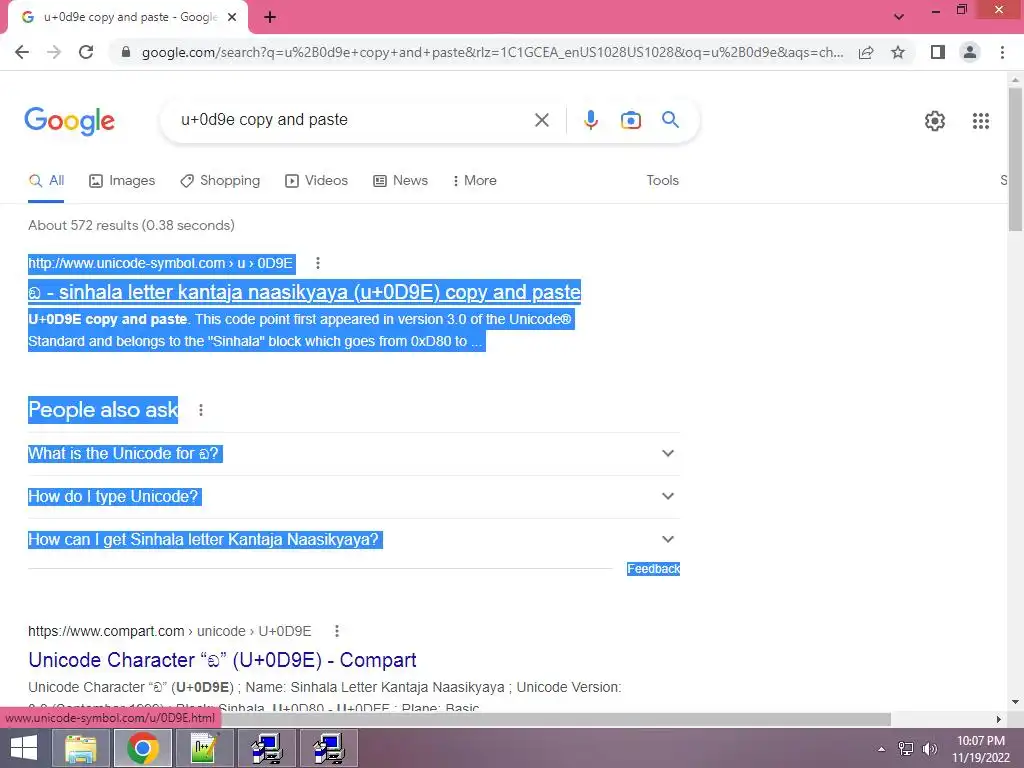Start voice search with the microphone icon

tap(590, 120)
